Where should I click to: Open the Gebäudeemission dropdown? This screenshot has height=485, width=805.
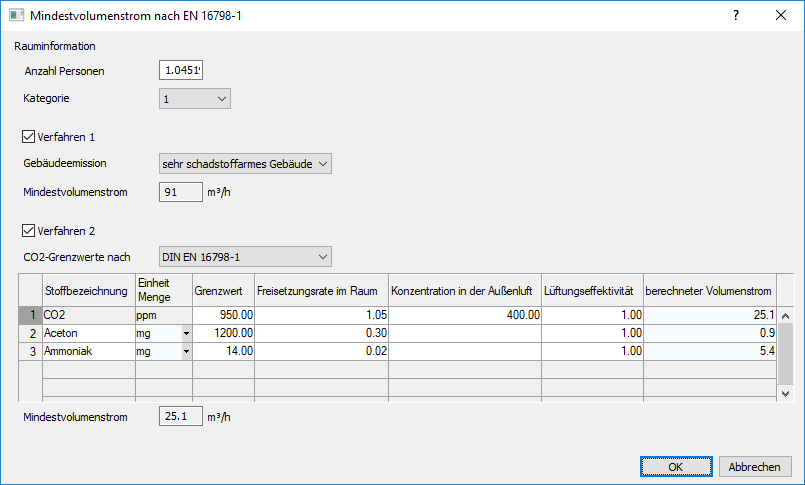pos(245,164)
